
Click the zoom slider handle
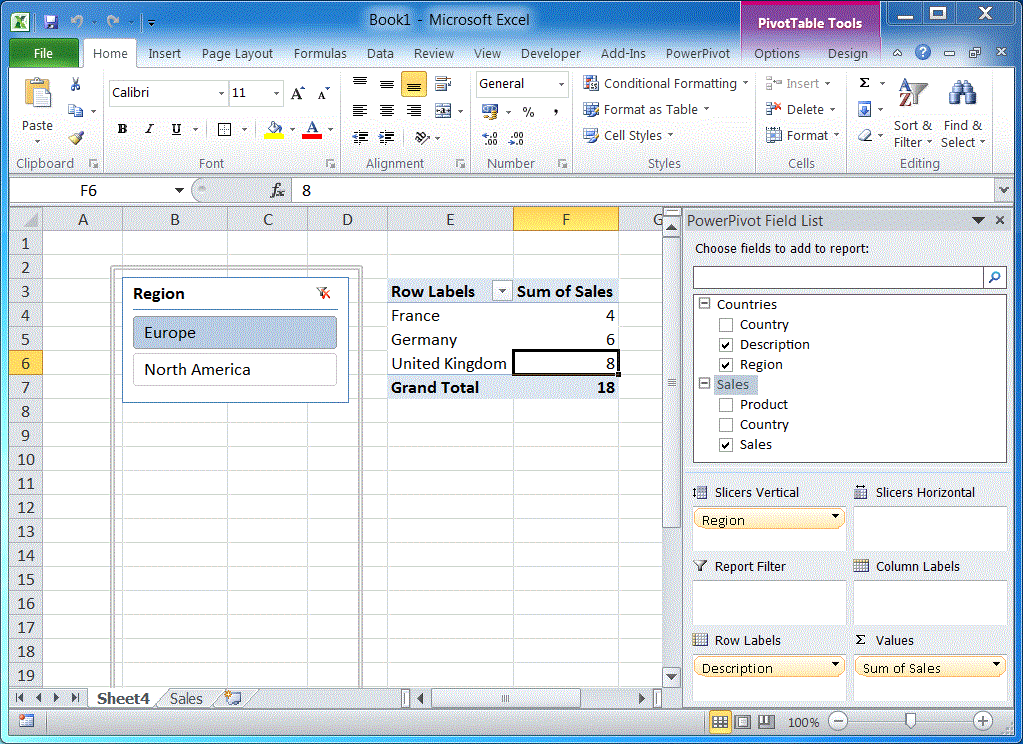pos(910,721)
